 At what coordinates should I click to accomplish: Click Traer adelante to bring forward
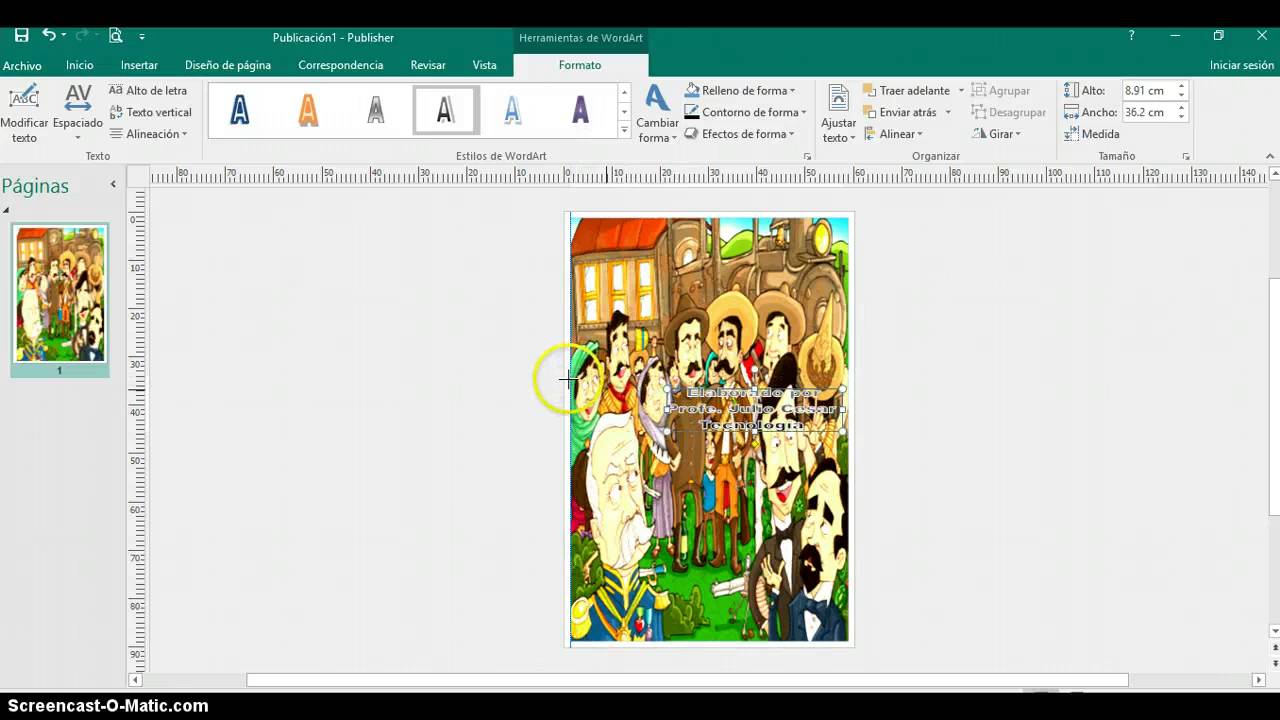click(x=906, y=91)
